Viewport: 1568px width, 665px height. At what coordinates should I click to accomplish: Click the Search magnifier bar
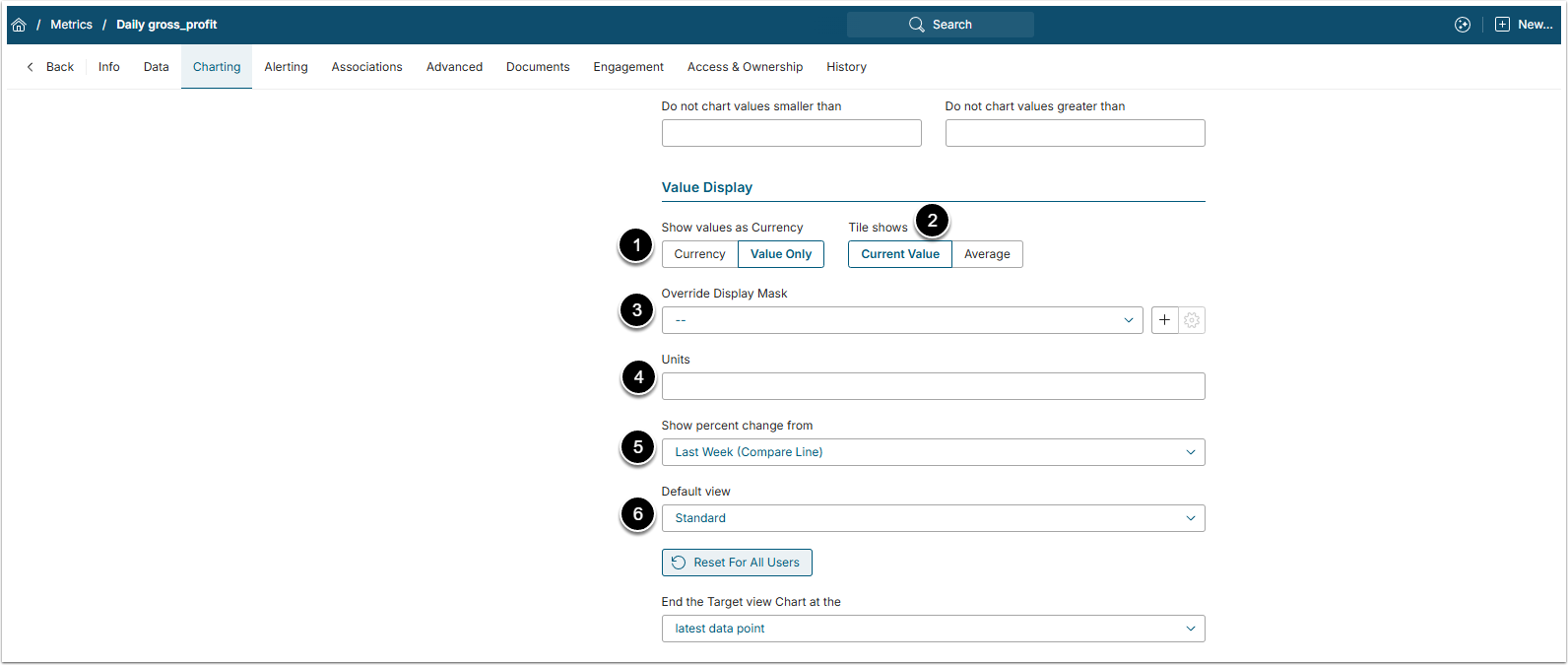point(940,25)
